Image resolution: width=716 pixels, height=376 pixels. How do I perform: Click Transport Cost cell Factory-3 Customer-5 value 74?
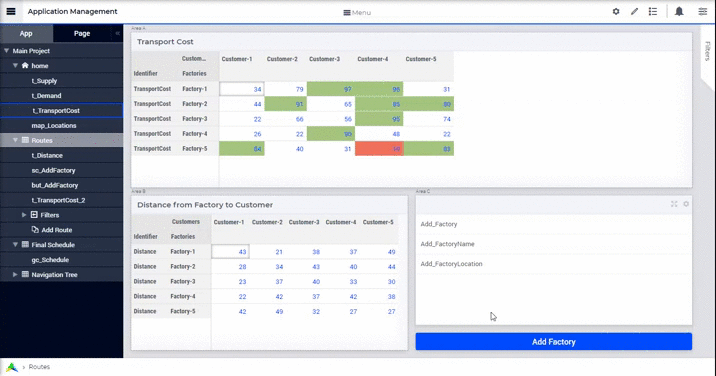click(x=428, y=119)
